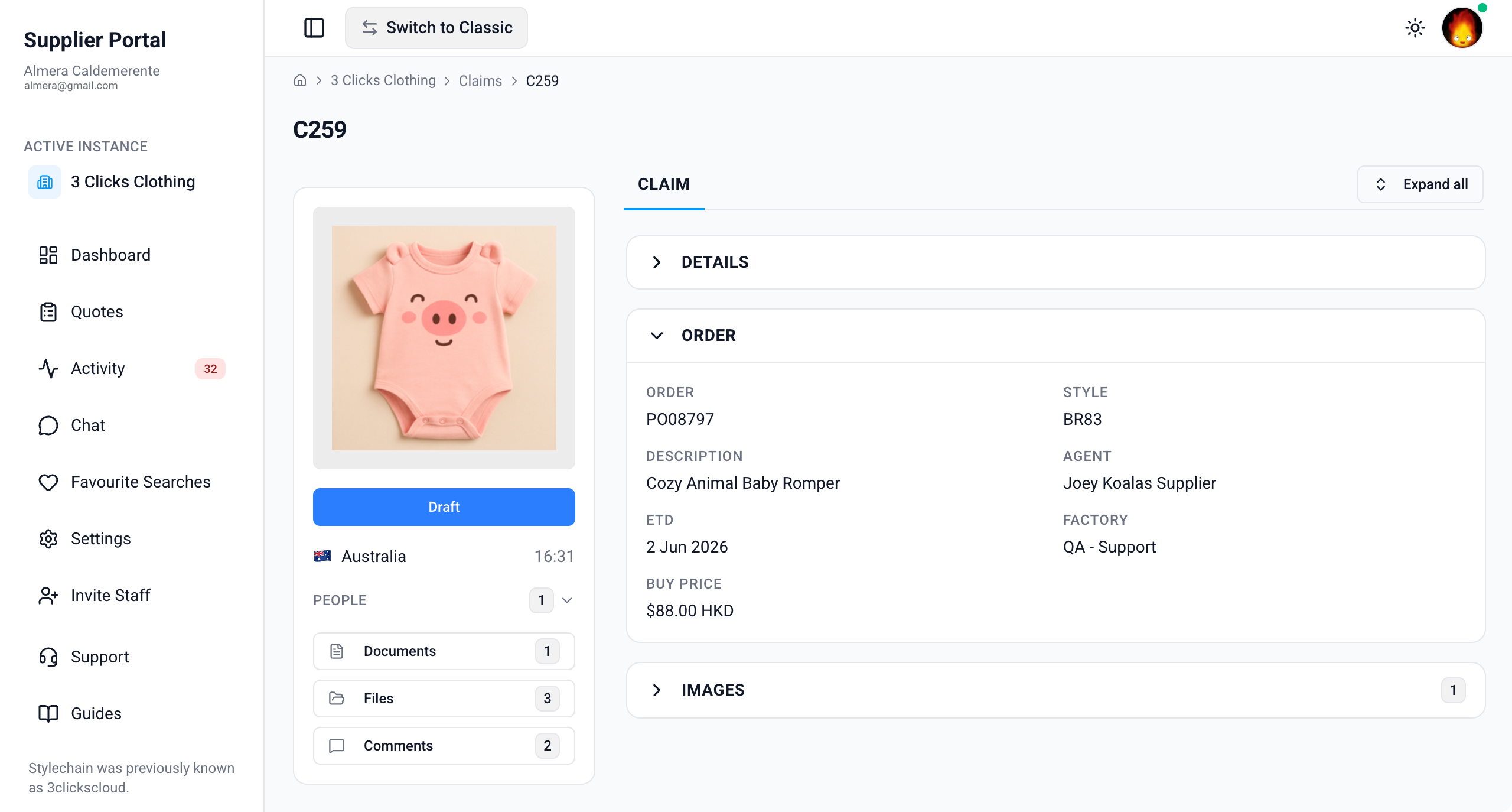The height and width of the screenshot is (812, 1512).
Task: Select the CLAIM tab
Action: point(664,184)
